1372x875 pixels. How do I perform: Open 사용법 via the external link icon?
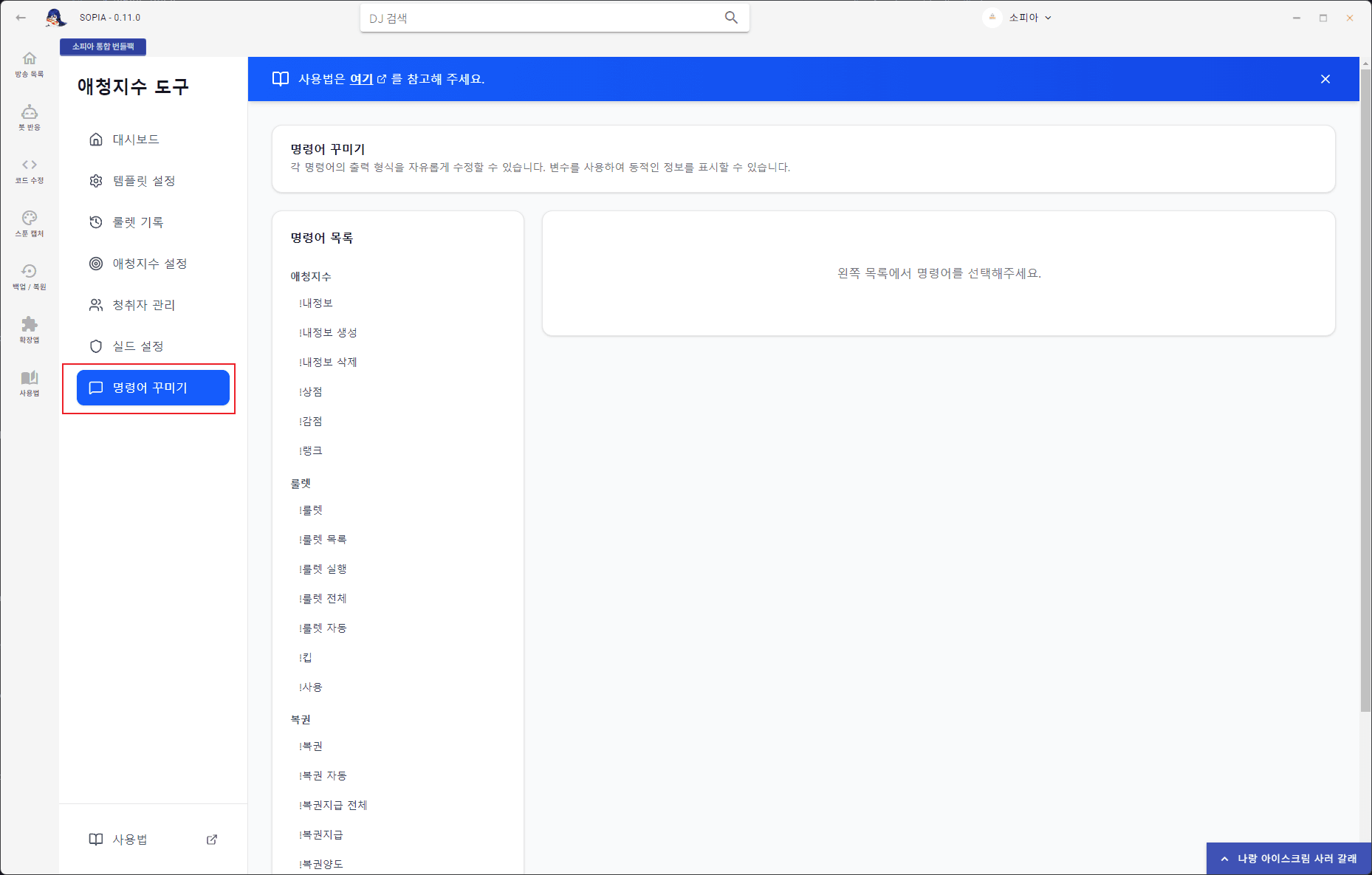click(x=212, y=840)
